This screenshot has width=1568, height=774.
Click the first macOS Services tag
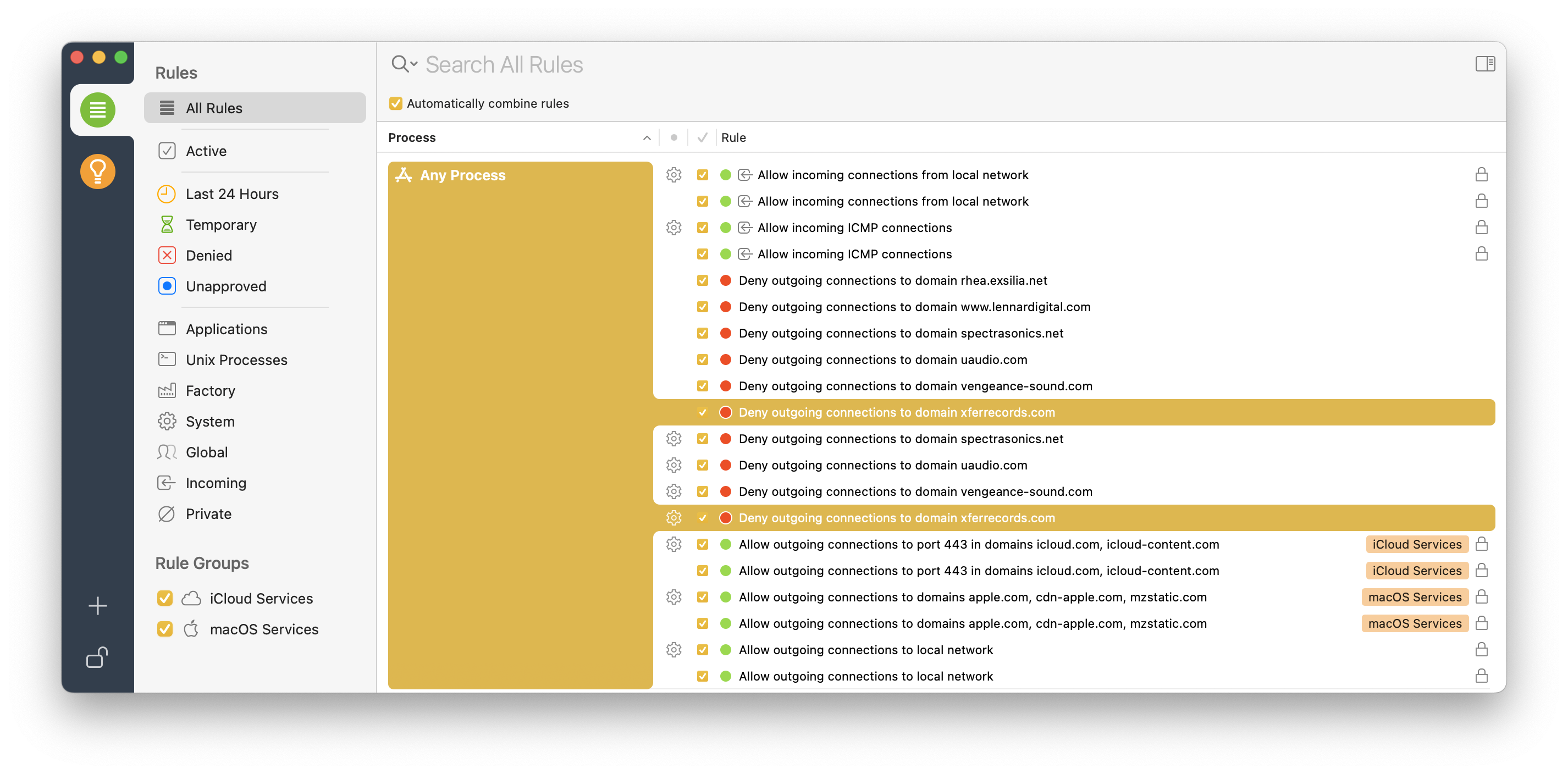tap(1415, 597)
